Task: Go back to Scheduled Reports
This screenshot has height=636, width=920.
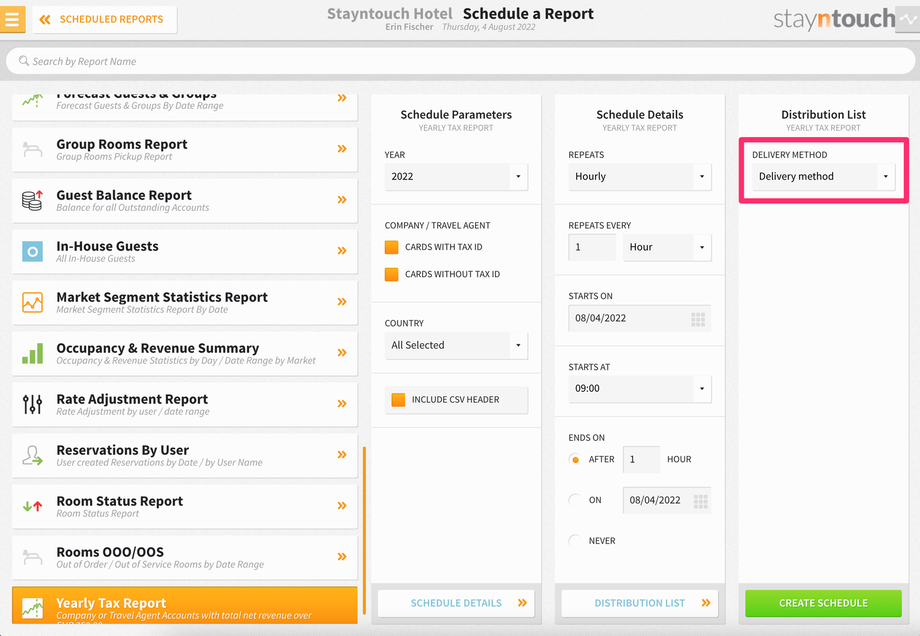Action: pyautogui.click(x=104, y=19)
